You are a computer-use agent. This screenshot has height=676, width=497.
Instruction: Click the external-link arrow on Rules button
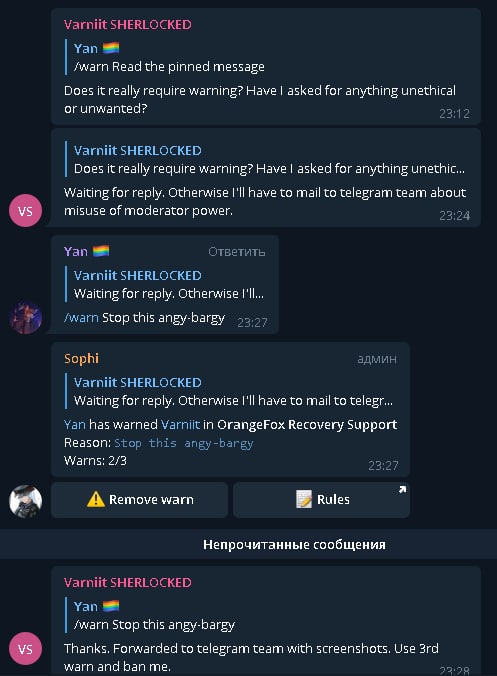pyautogui.click(x=402, y=489)
